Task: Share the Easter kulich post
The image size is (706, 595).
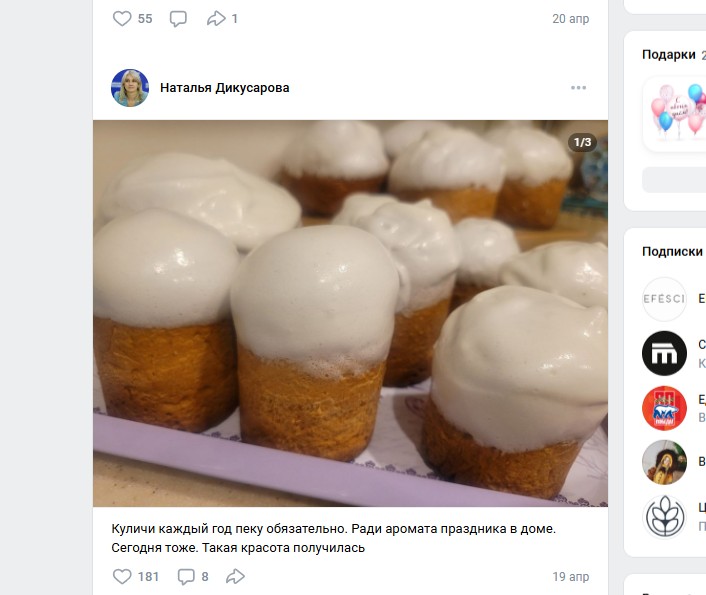Action: [236, 577]
